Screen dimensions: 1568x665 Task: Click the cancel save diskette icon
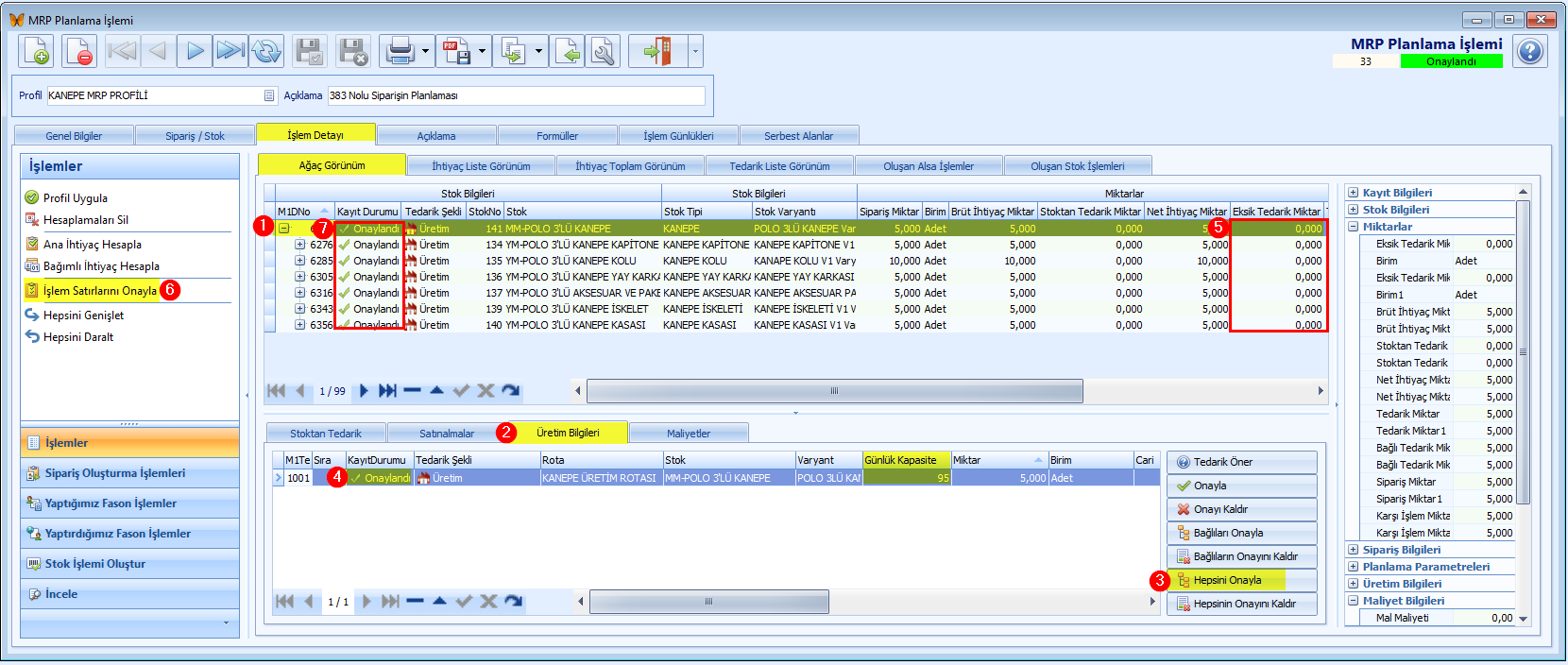click(353, 51)
